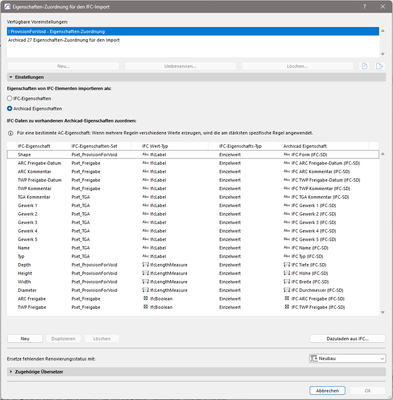The height and width of the screenshot is (400, 393).
Task: Sort by IFC-Eigenschaft column header
Action: [x=43, y=146]
